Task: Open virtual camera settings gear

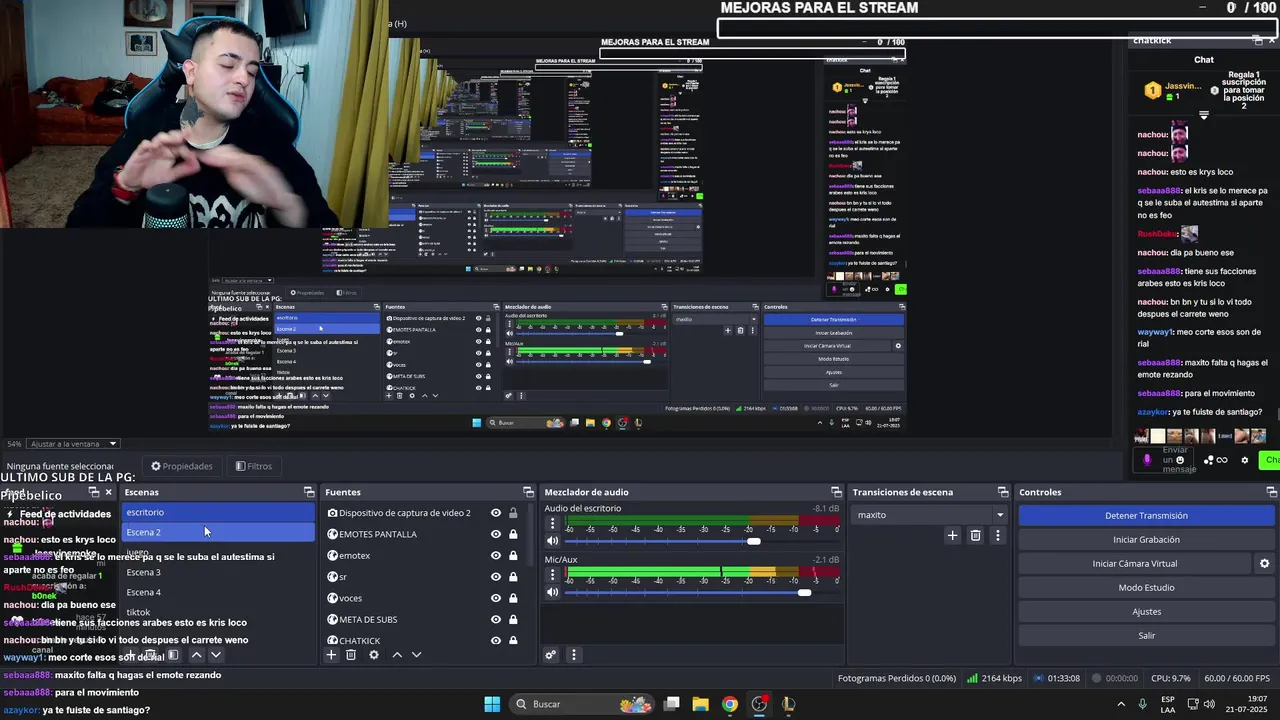Action: [1264, 564]
